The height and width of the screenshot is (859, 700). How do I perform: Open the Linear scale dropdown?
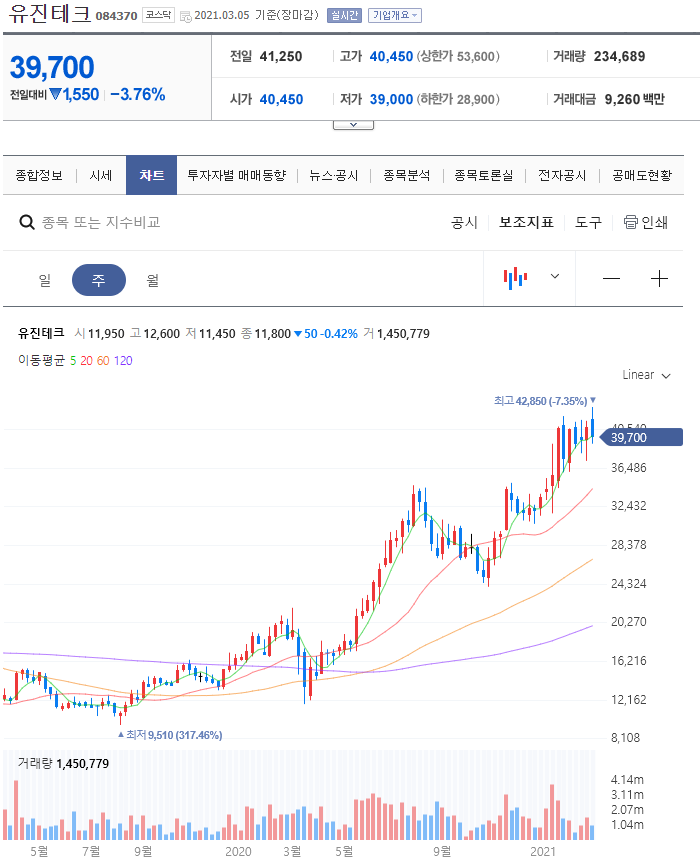[646, 375]
